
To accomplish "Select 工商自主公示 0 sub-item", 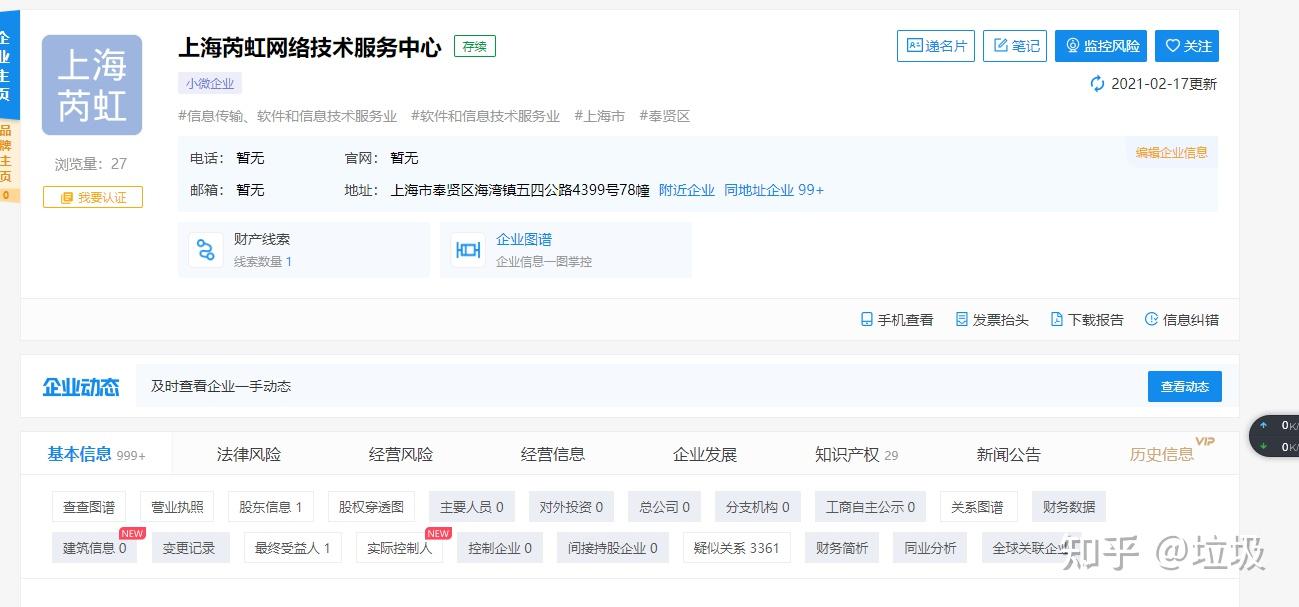I will [870, 507].
